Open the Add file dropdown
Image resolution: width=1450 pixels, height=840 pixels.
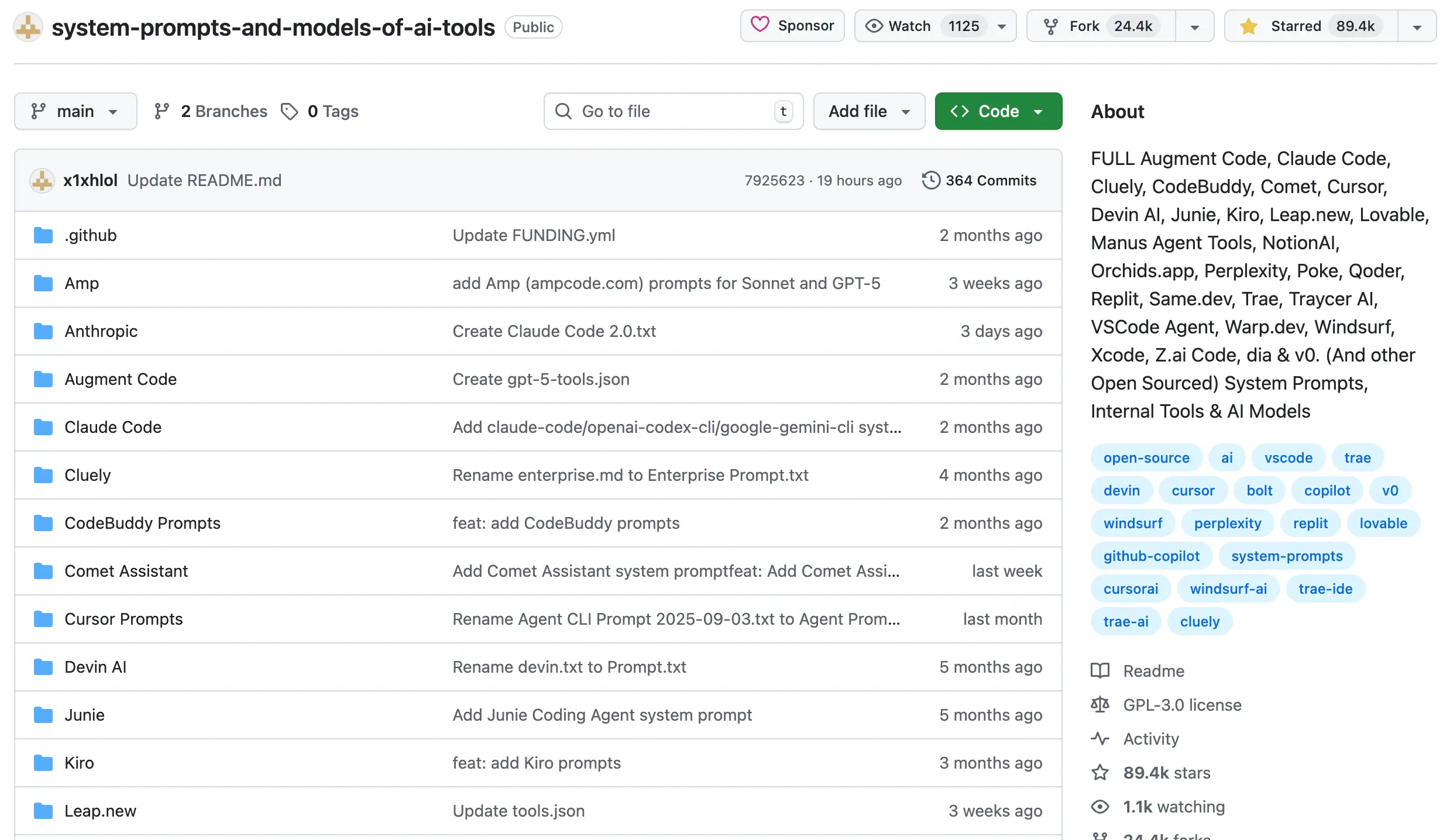(869, 111)
